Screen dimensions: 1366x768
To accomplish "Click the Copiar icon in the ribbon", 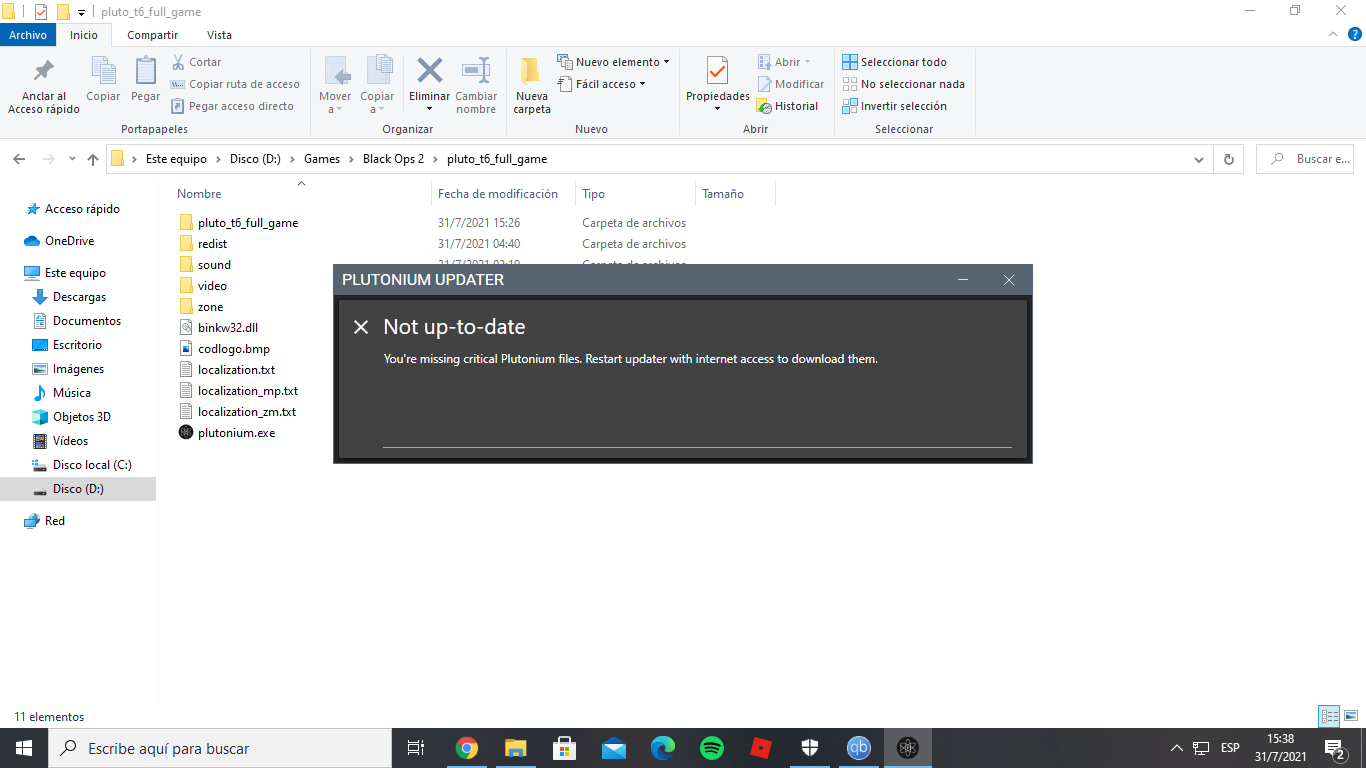I will click(x=103, y=70).
